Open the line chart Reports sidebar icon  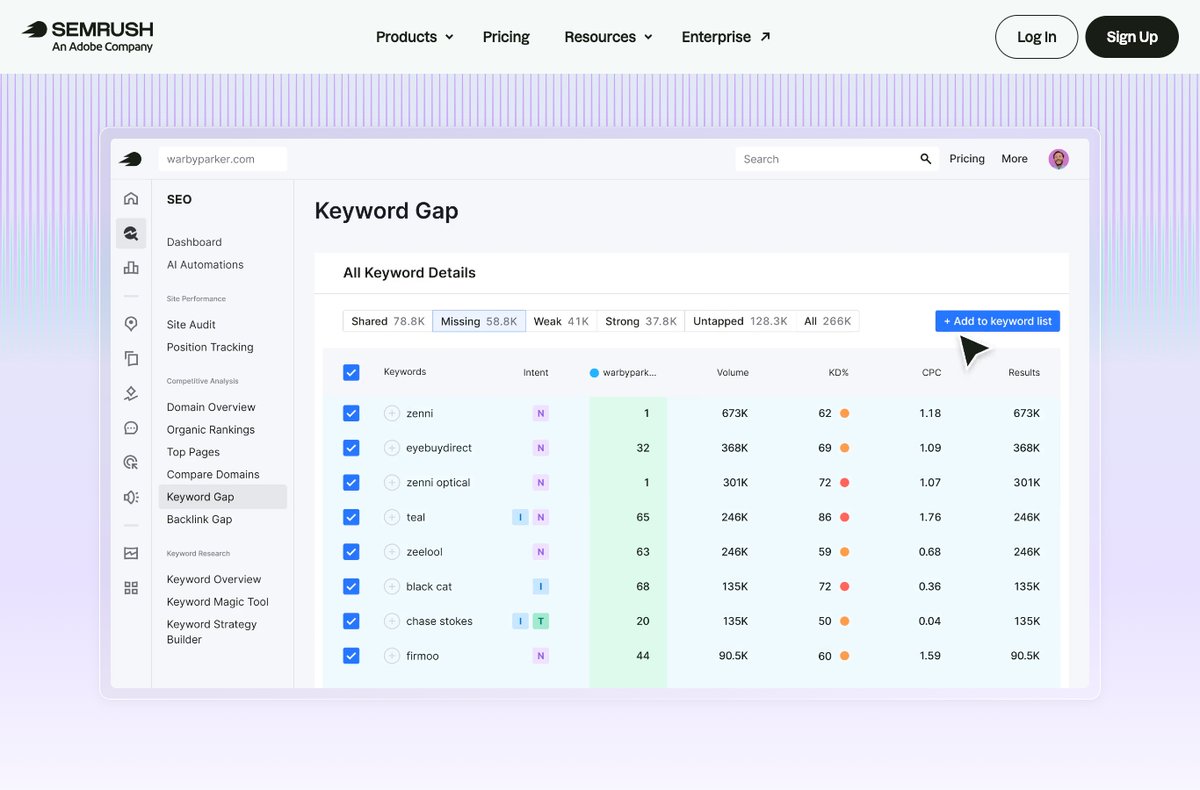coord(131,553)
